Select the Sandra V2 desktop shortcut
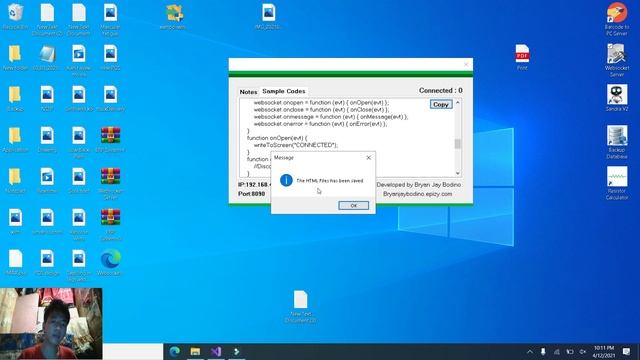Image resolution: width=640 pixels, height=360 pixels. [617, 98]
